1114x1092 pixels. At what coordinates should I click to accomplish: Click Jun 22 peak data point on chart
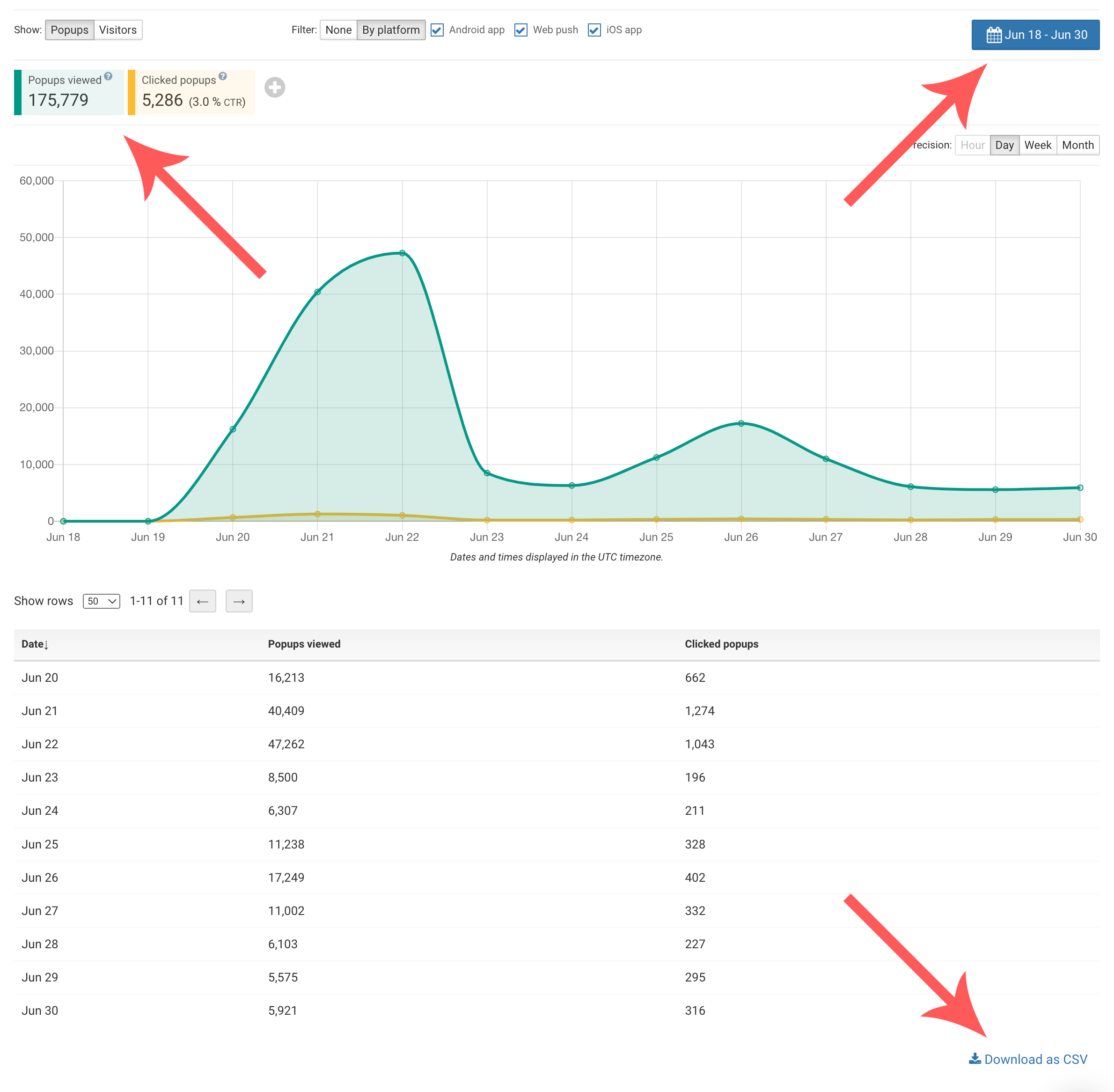point(402,253)
